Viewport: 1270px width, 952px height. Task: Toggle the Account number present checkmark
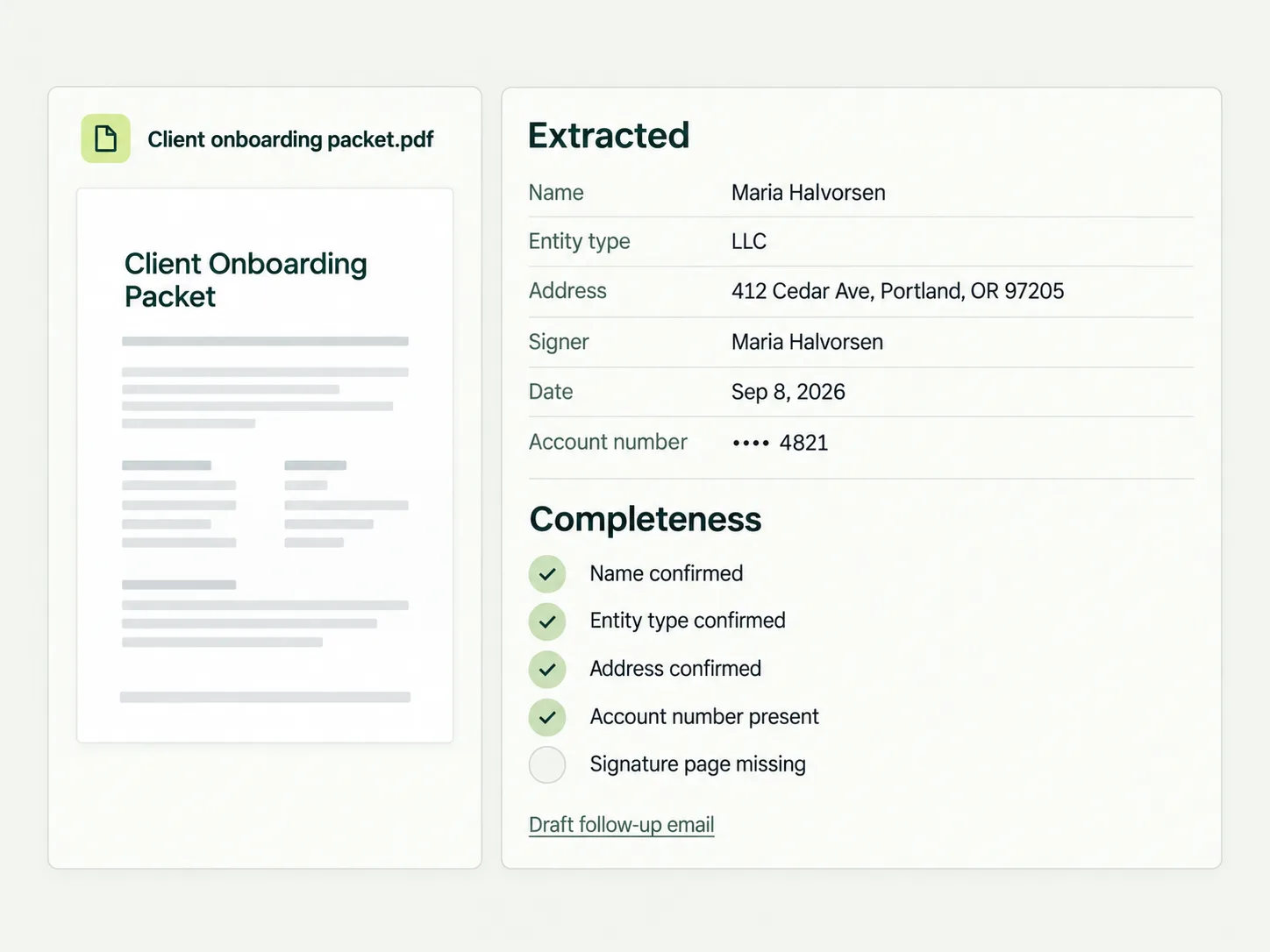point(547,717)
